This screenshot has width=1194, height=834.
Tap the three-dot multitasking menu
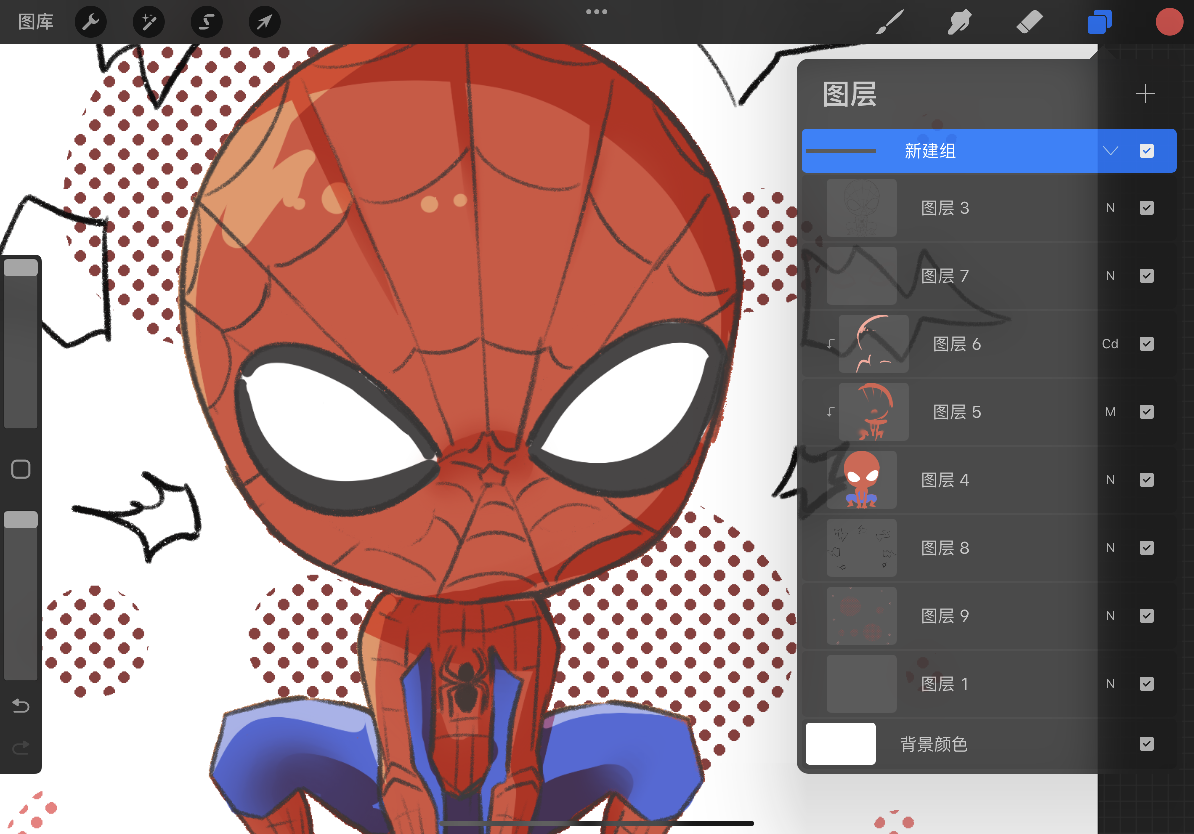click(596, 11)
